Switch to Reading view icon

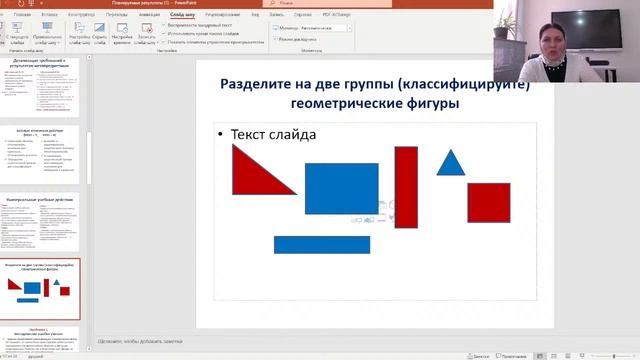pos(568,356)
